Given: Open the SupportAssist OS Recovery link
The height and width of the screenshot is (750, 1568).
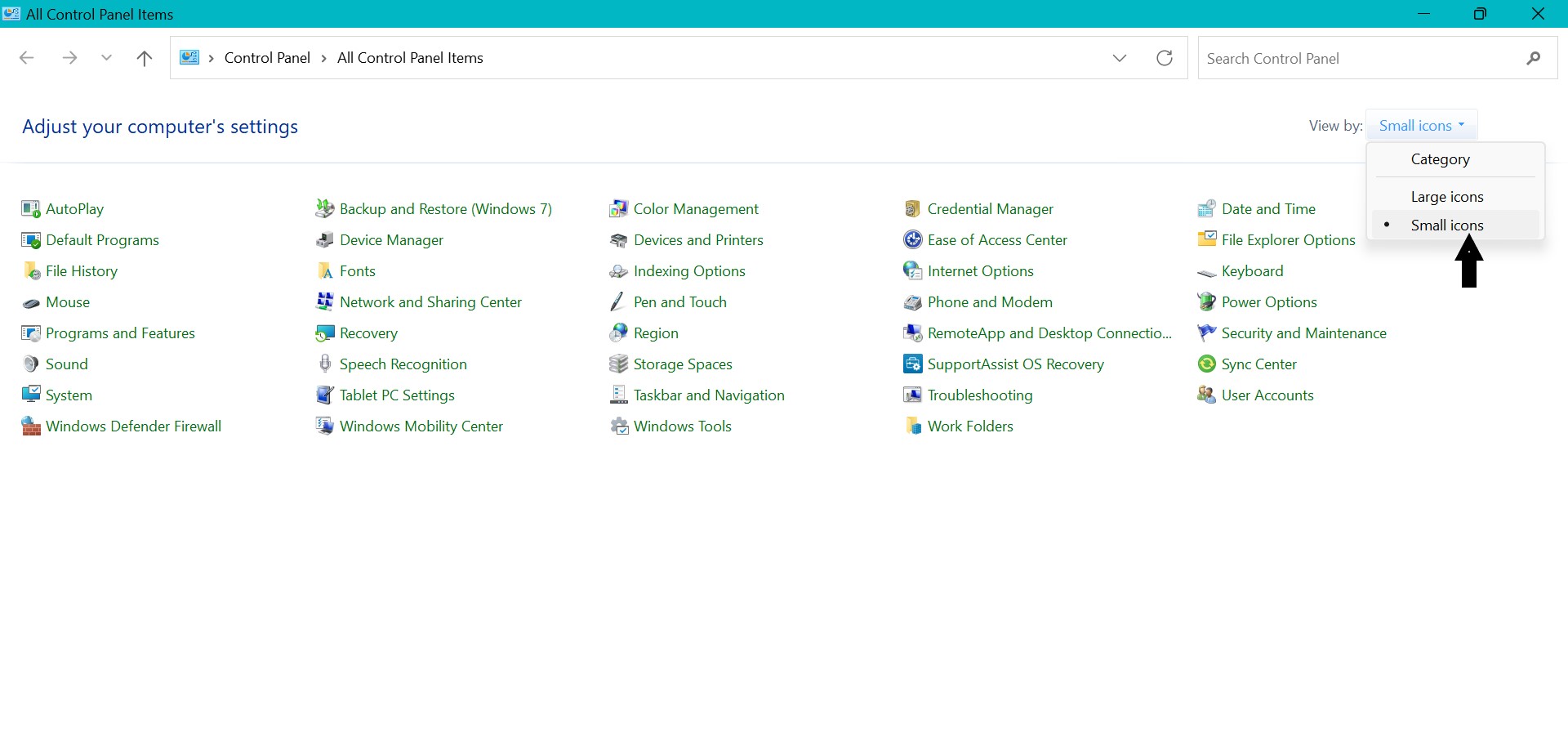Looking at the screenshot, I should [x=1016, y=364].
